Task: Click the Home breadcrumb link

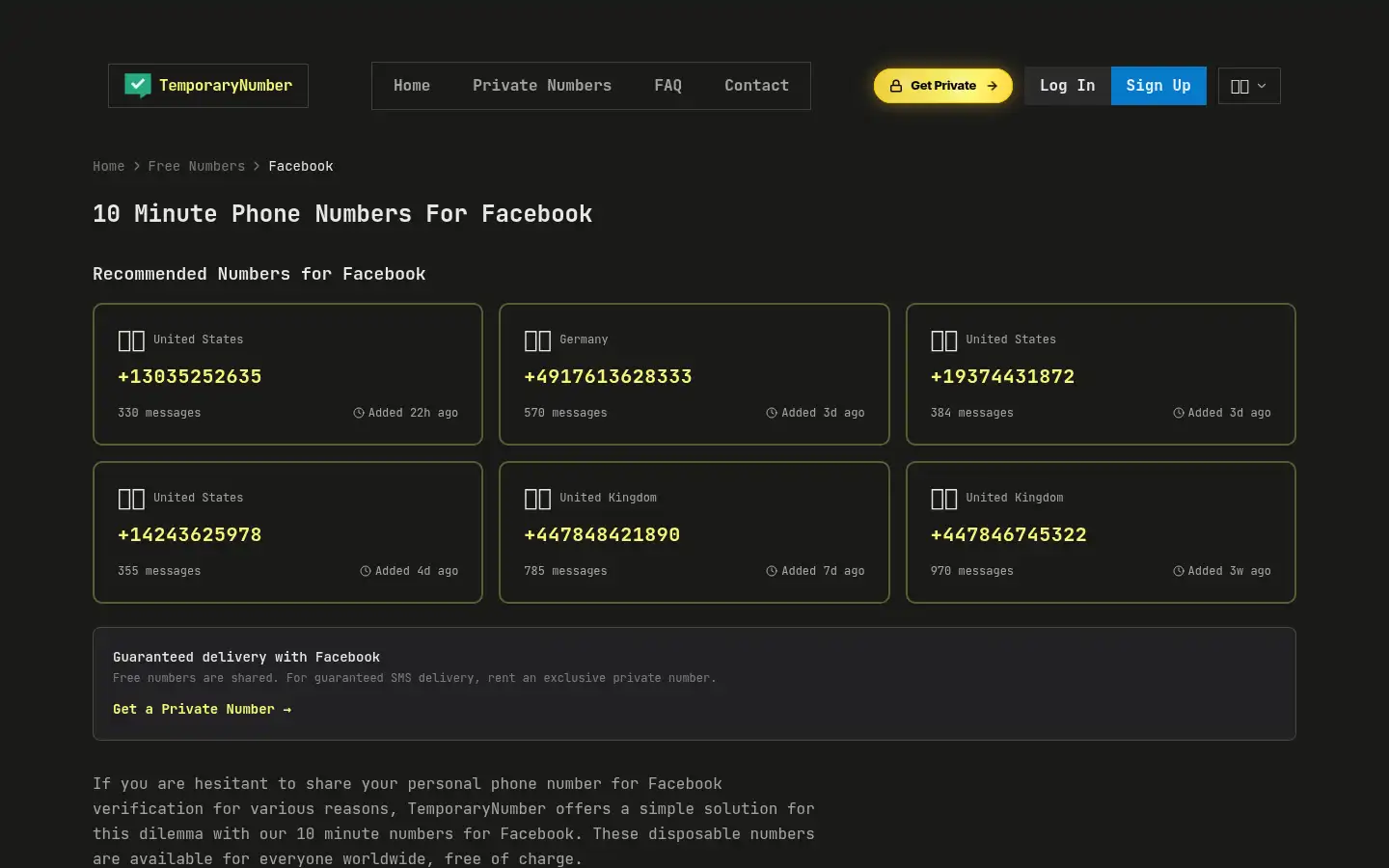Action: 108,166
